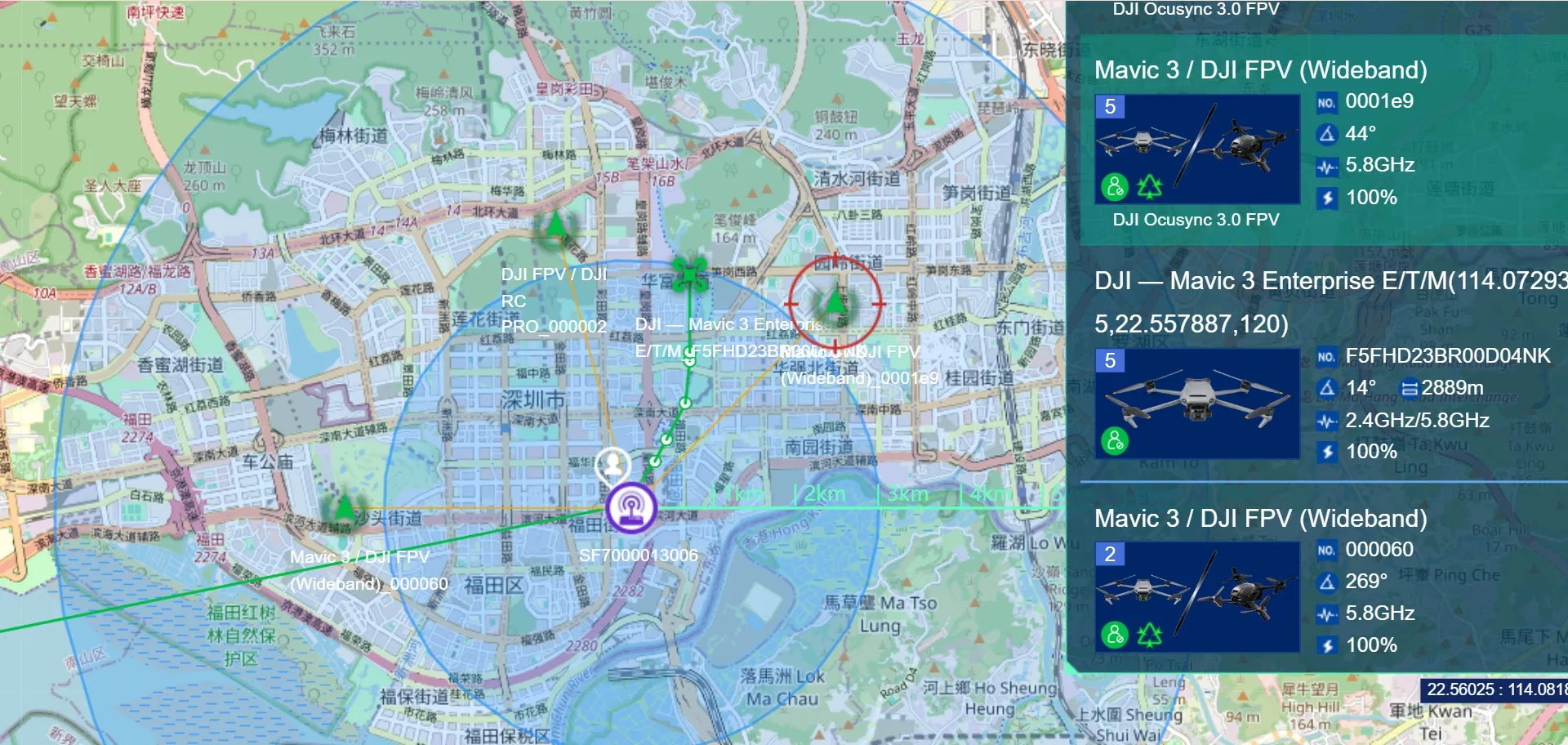Screen dimensions: 1568x745
Task: Click the battery lightning icon next to 100%
Action: pyautogui.click(x=1328, y=198)
